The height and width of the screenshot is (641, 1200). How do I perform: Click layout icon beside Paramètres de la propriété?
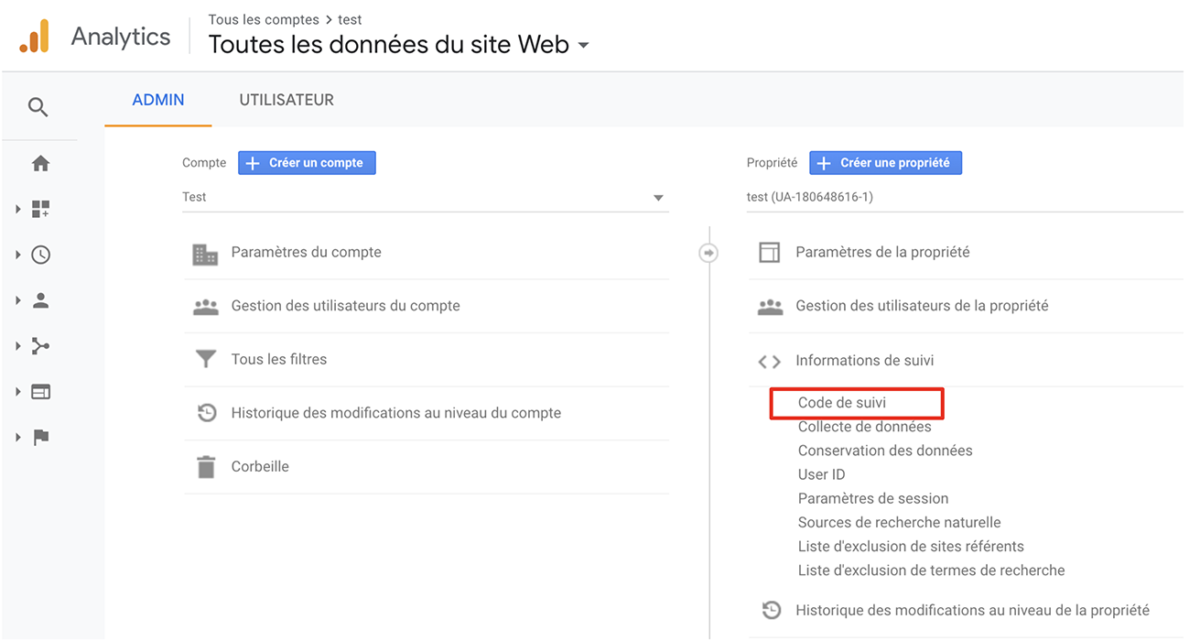[x=769, y=252]
